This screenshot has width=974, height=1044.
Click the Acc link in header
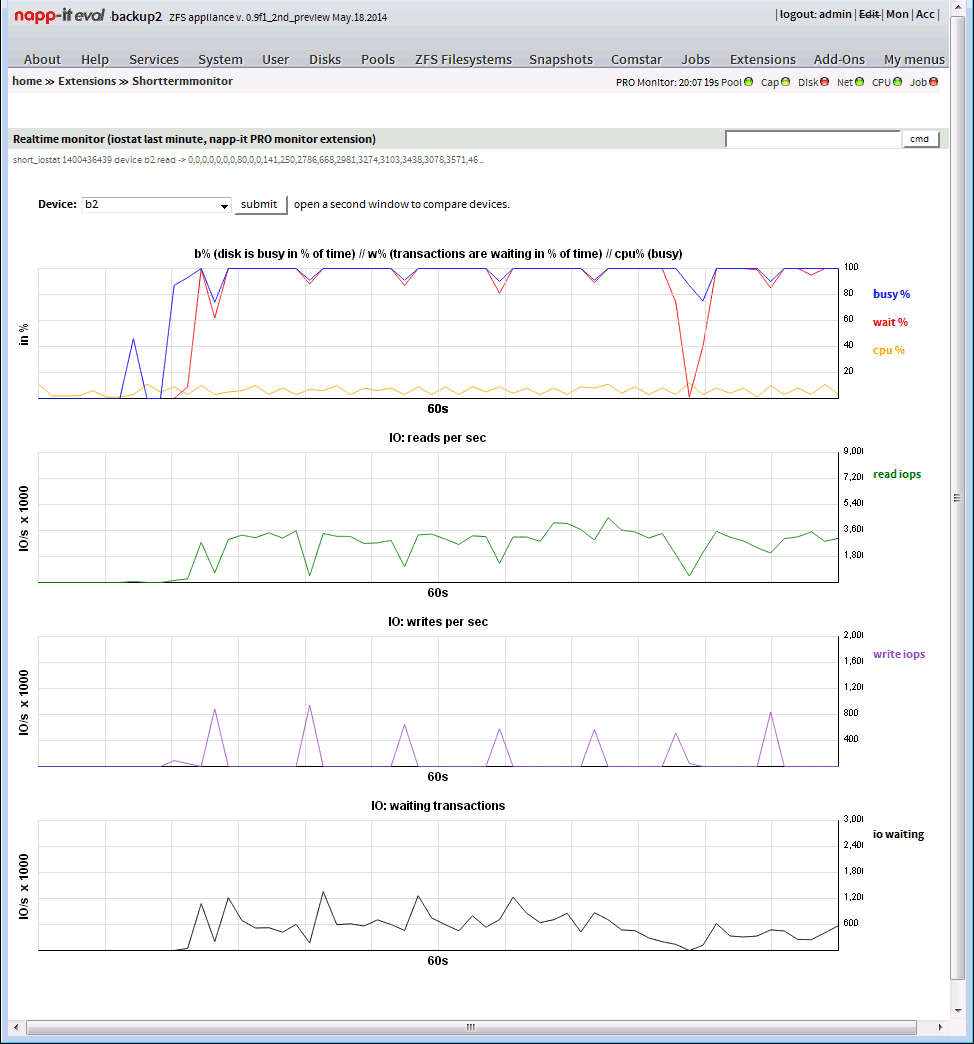[x=925, y=14]
